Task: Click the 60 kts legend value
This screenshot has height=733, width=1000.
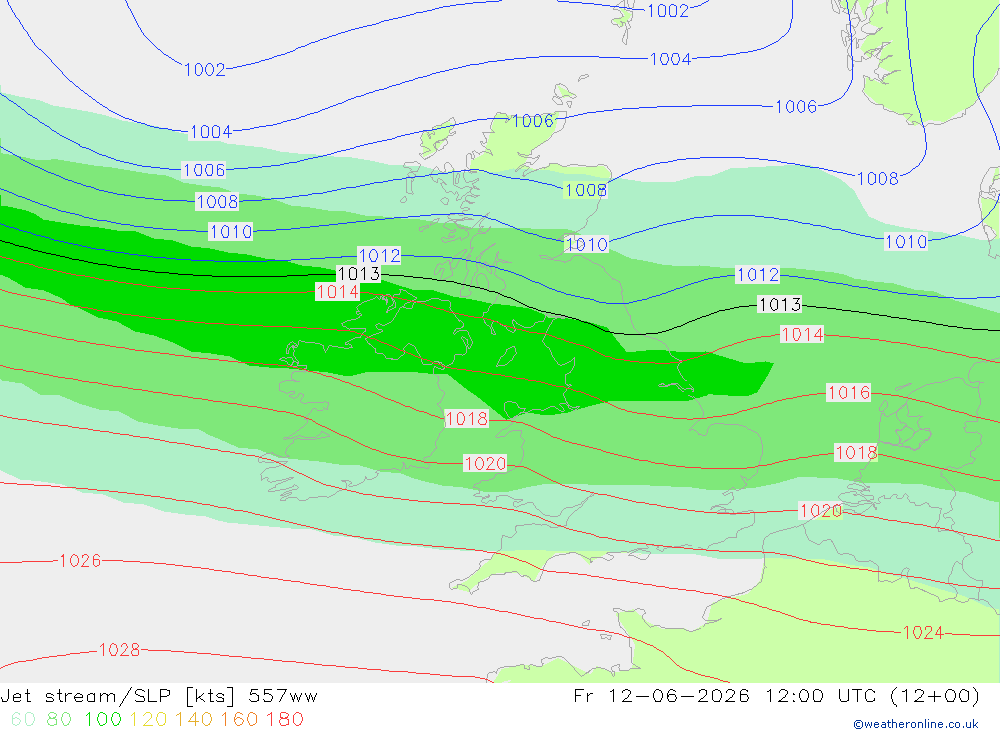Action: pyautogui.click(x=23, y=719)
